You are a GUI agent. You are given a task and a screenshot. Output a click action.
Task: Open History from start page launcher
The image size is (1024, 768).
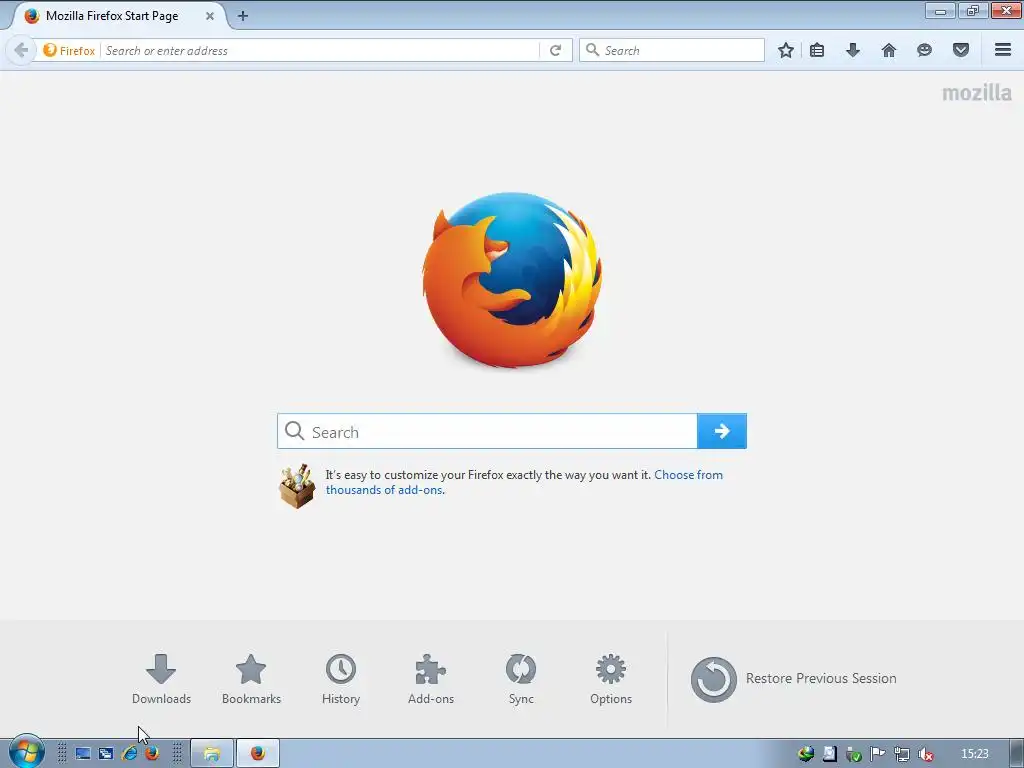(x=341, y=679)
